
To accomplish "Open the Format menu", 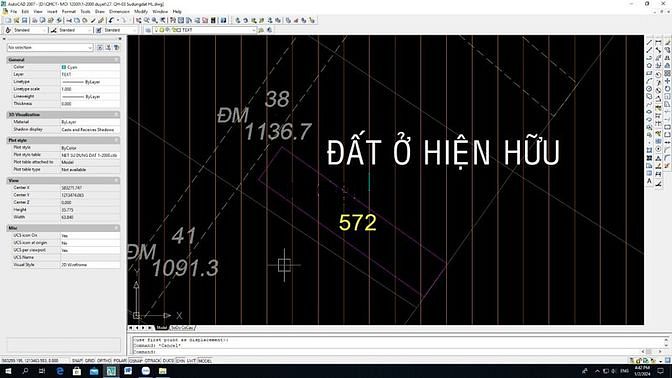I will click(x=69, y=12).
